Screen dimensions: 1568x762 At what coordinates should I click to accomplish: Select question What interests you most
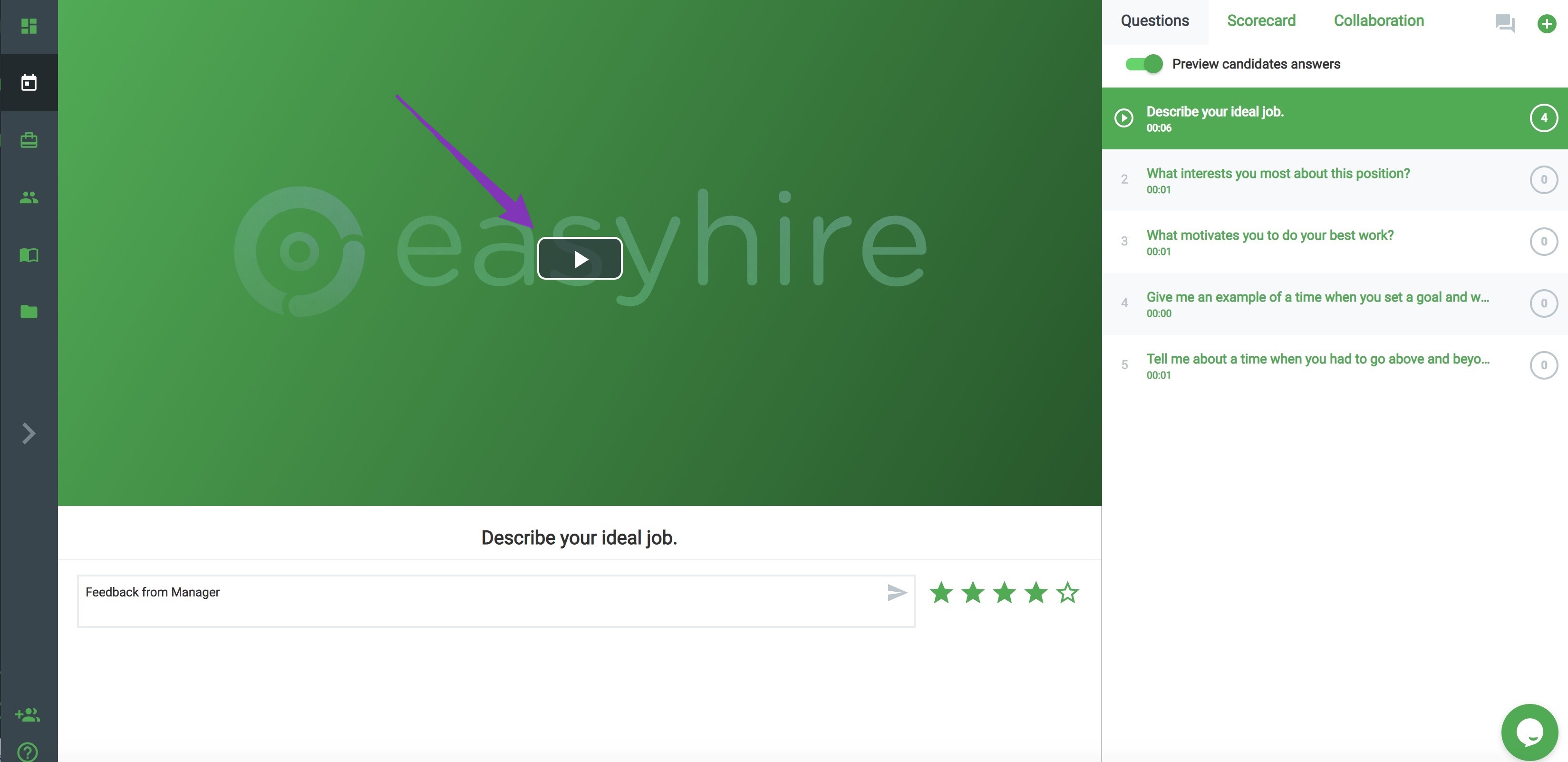point(1277,180)
